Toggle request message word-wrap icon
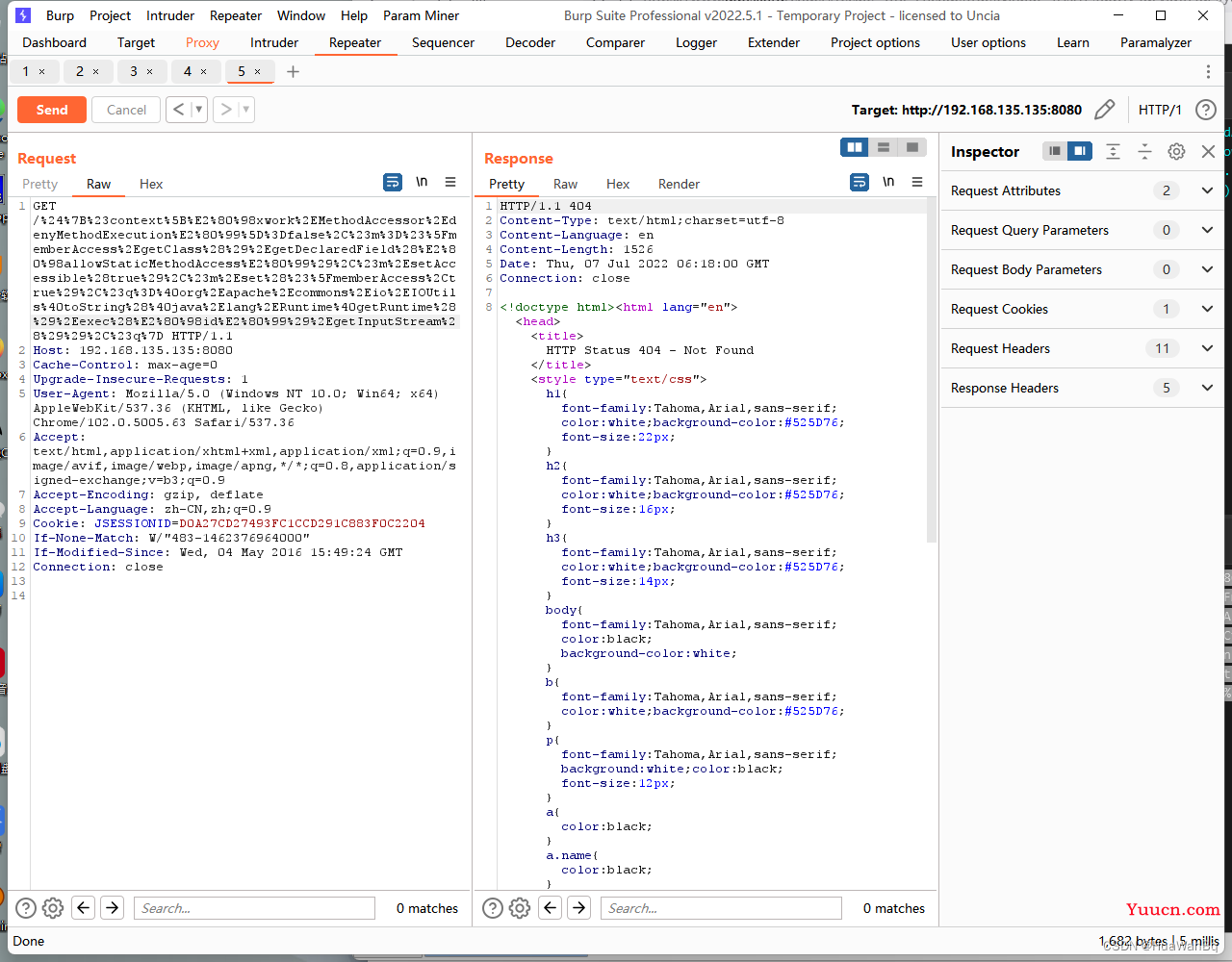The width and height of the screenshot is (1232, 962). [393, 182]
